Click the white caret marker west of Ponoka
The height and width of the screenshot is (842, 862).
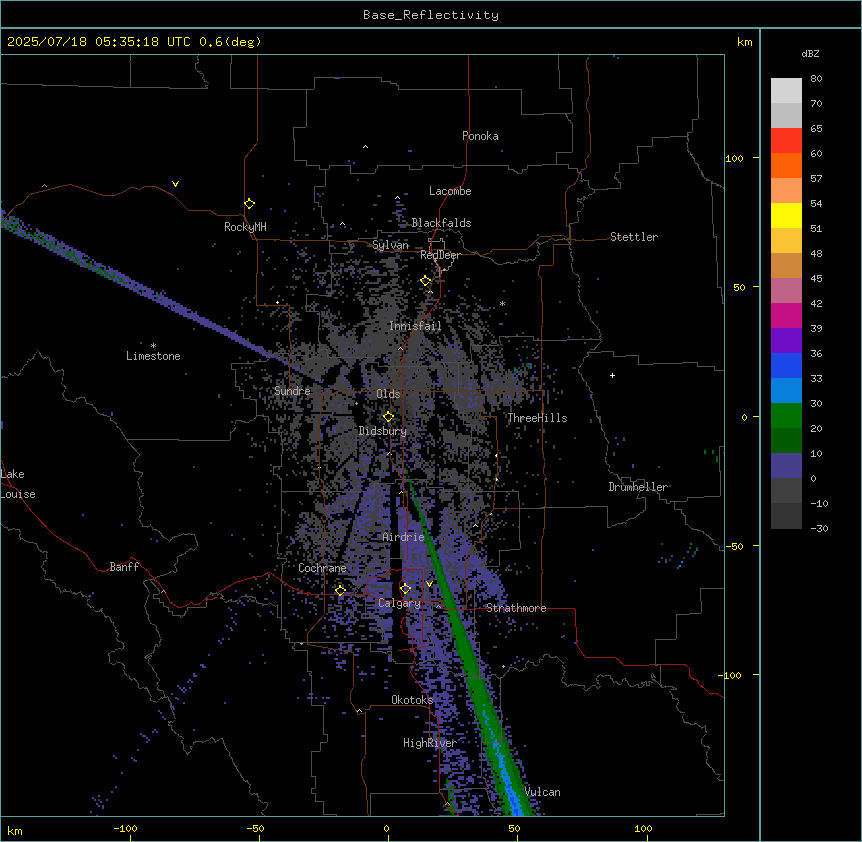tap(365, 147)
